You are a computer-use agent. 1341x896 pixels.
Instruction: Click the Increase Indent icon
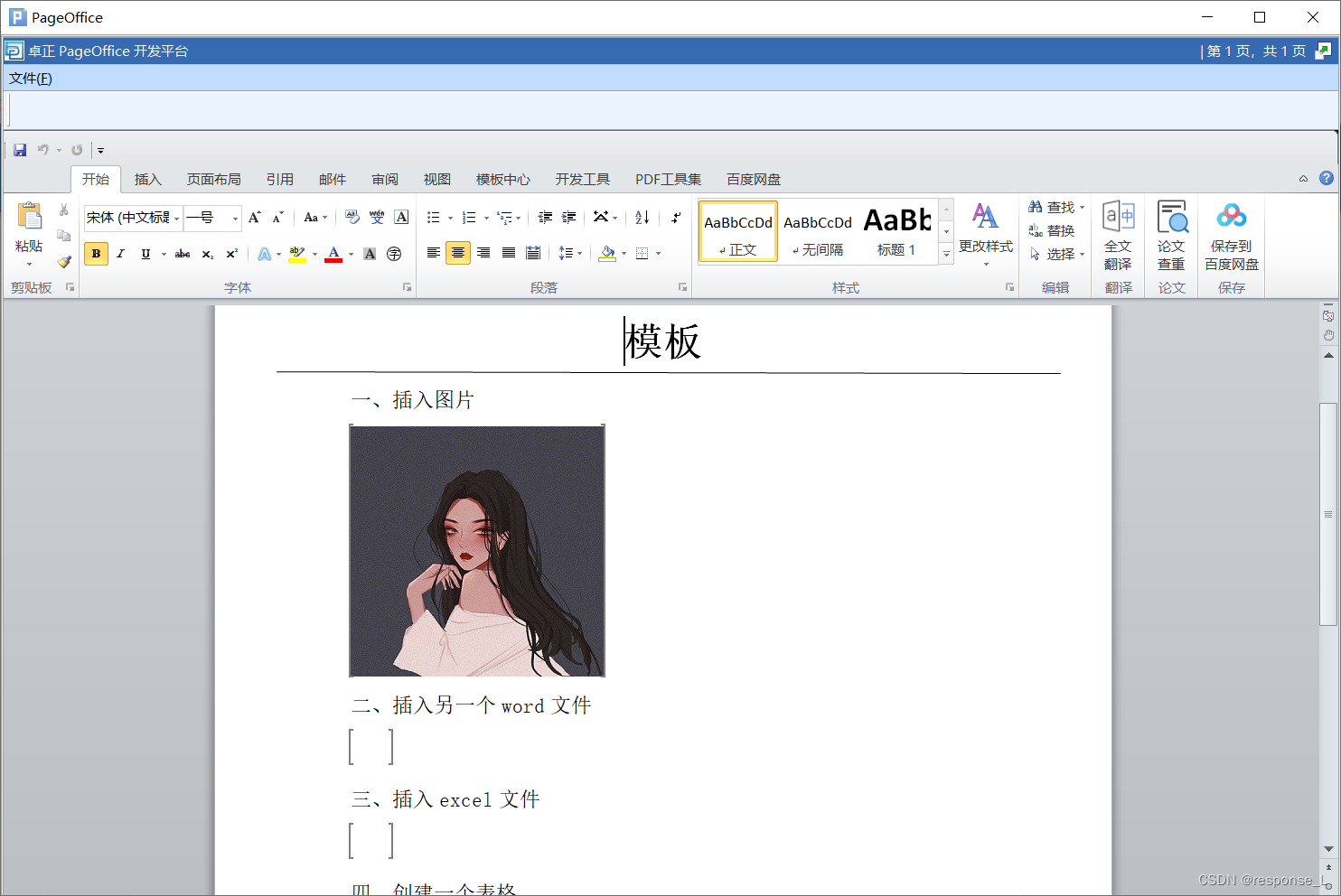pos(569,217)
